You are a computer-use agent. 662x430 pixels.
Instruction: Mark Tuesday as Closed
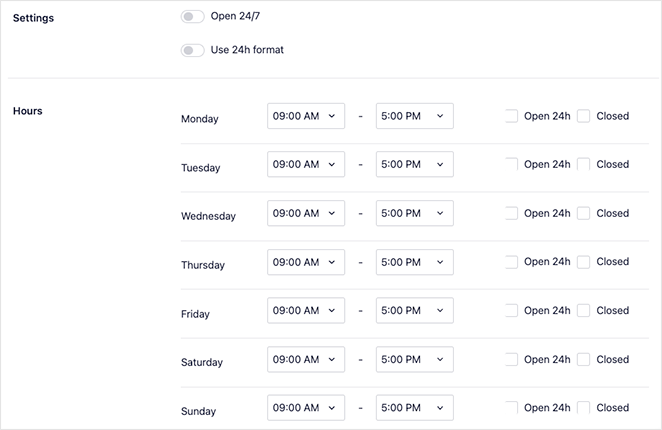tap(583, 164)
